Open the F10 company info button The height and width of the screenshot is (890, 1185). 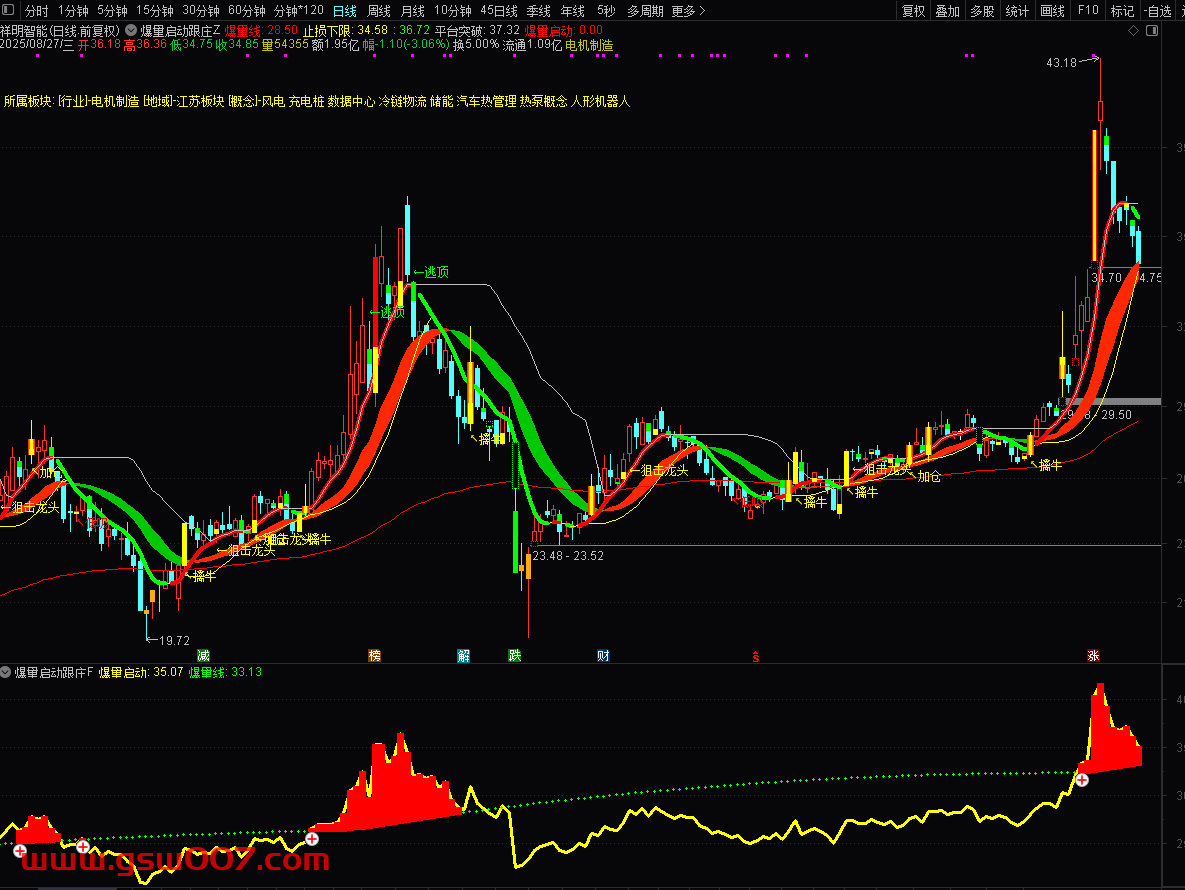1088,11
